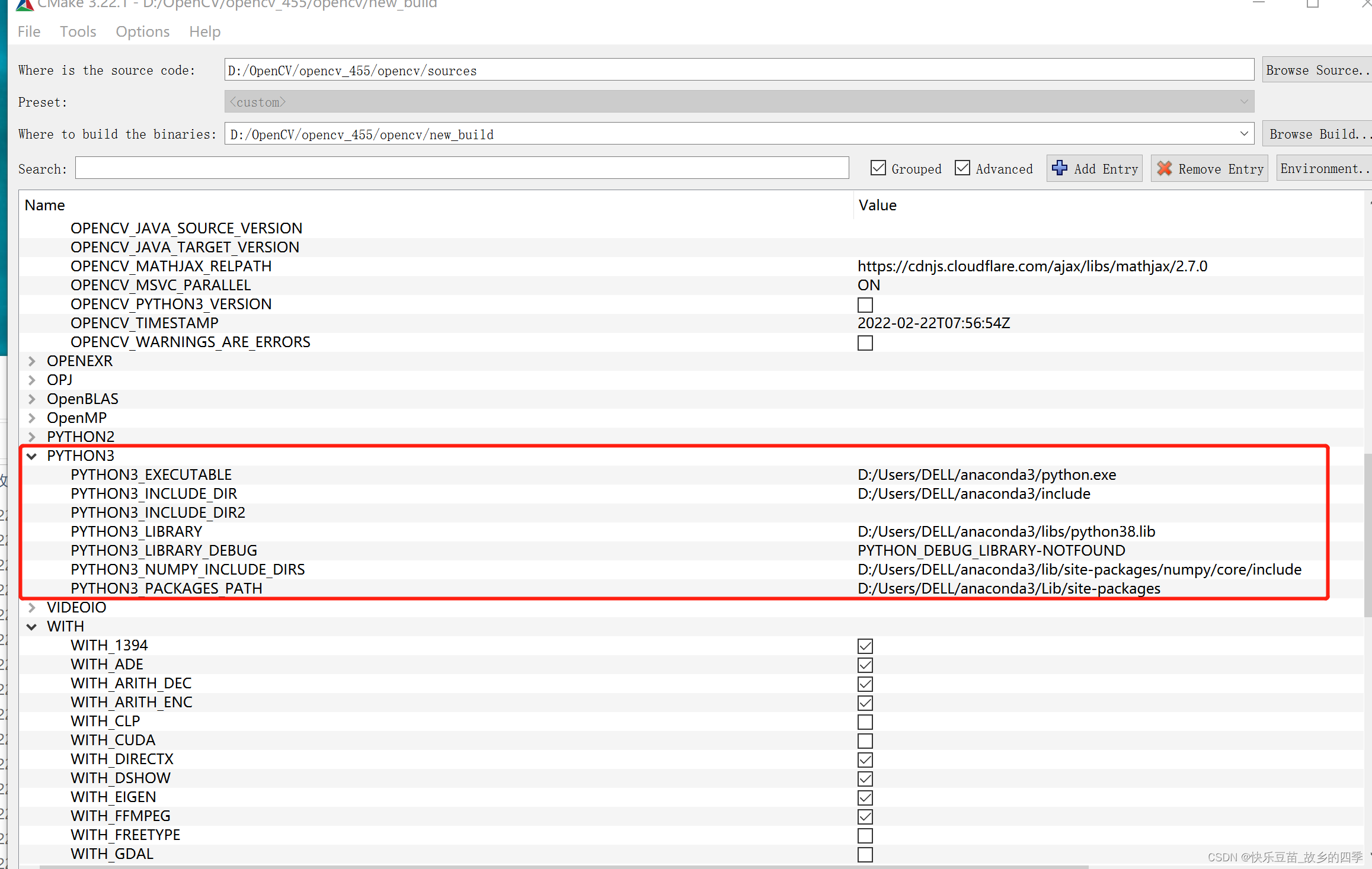Click the Environment button
The image size is (1372, 869).
tap(1323, 168)
